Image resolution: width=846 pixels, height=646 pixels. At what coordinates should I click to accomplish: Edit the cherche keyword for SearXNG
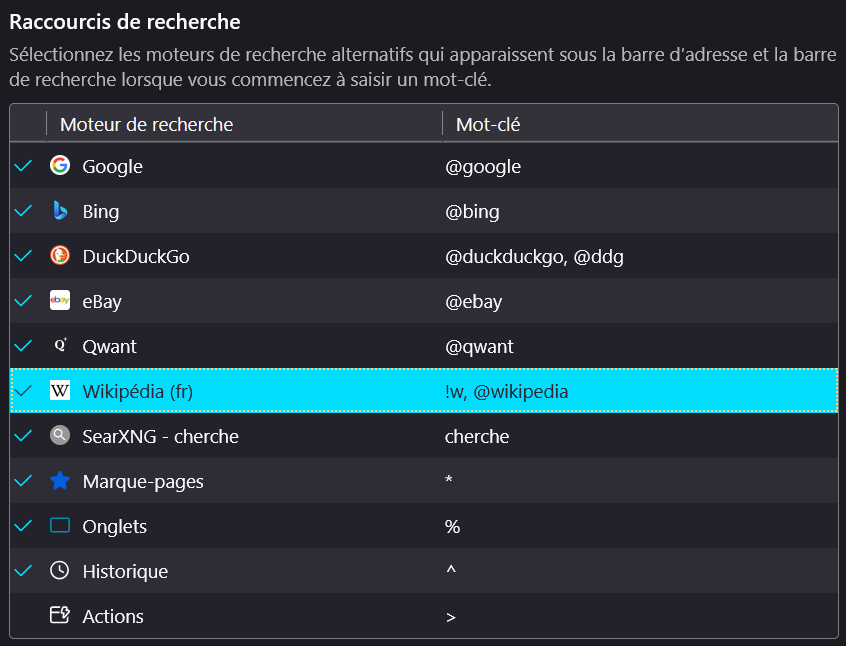(x=477, y=436)
